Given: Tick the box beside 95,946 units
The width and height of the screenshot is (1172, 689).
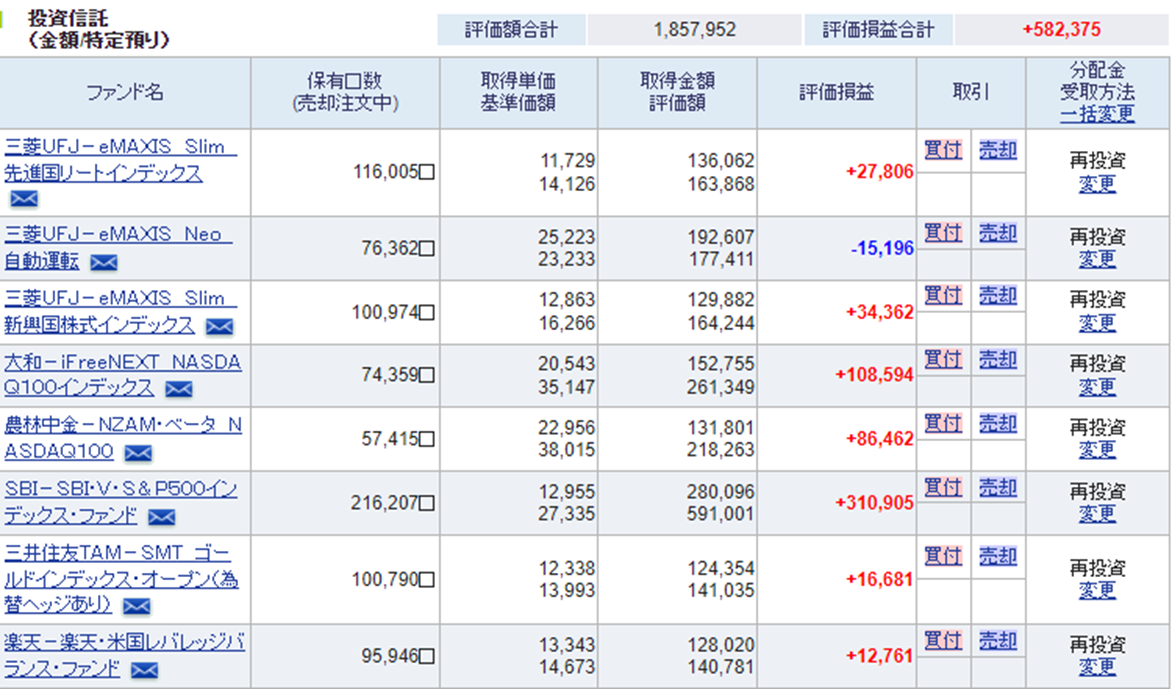Looking at the screenshot, I should click(426, 656).
